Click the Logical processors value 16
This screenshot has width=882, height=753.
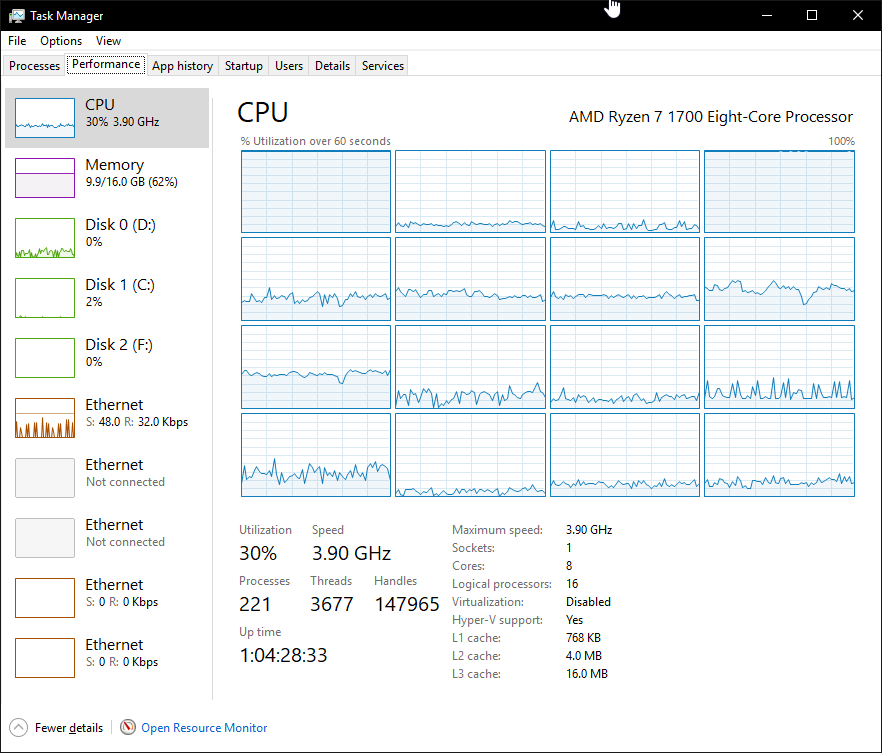[x=572, y=584]
